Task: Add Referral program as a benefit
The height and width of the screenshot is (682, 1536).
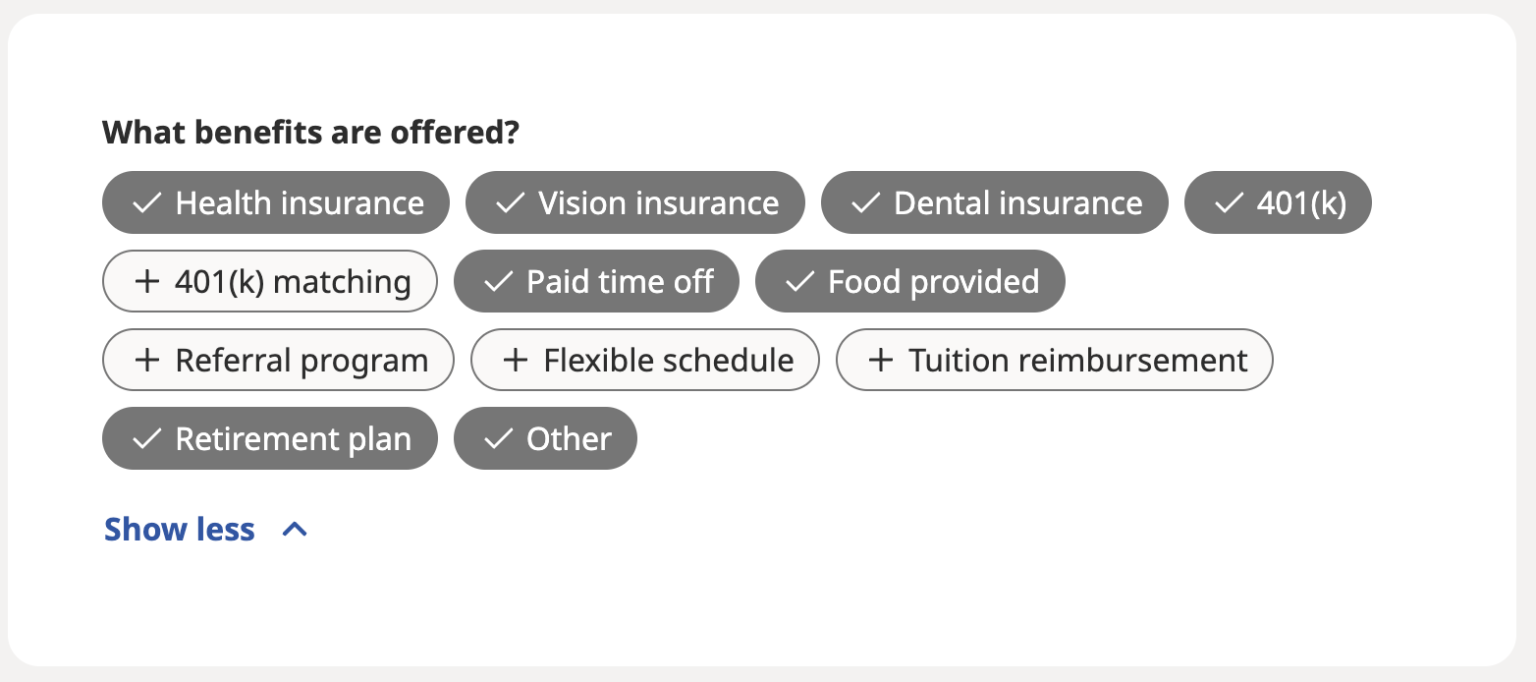Action: 278,359
